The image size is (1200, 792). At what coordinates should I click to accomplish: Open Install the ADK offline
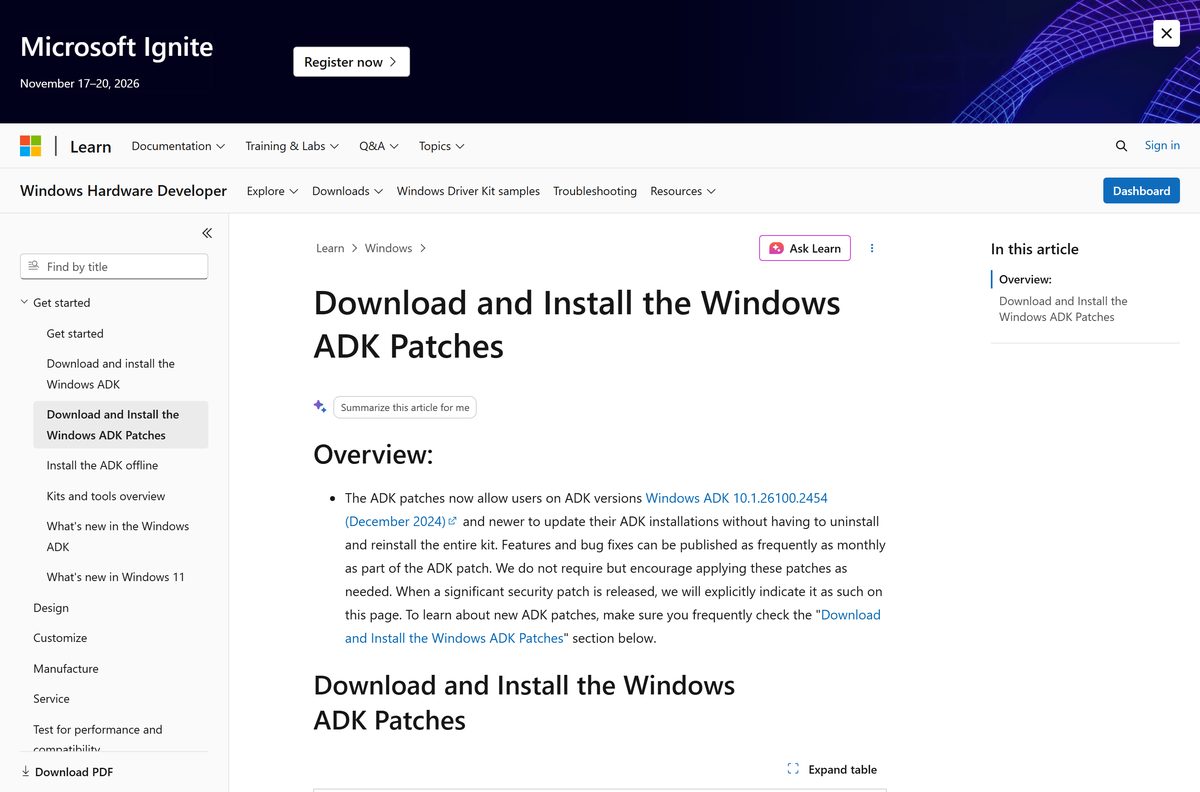(x=102, y=465)
